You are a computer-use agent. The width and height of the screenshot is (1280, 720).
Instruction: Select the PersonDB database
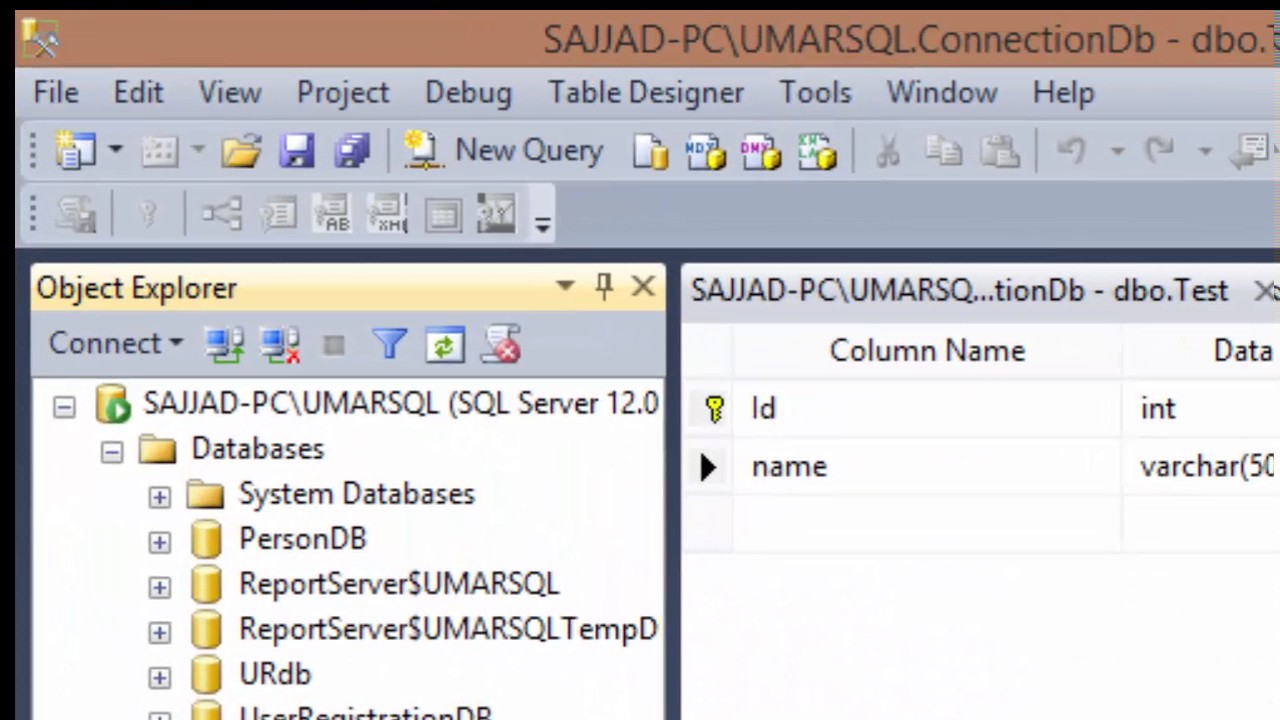(303, 539)
